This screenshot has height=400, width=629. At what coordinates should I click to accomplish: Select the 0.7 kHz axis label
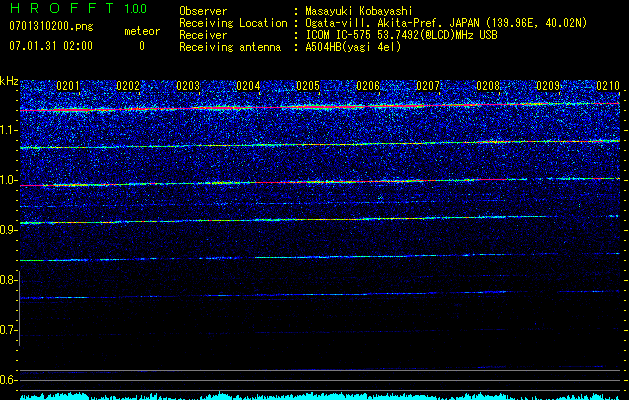[9, 330]
